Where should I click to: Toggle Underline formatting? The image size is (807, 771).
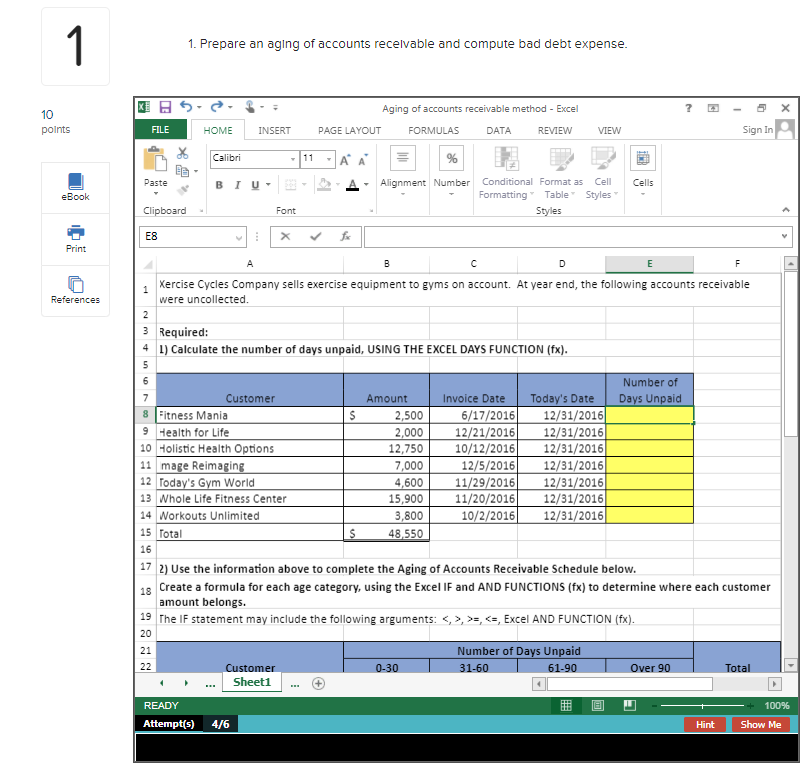click(x=255, y=185)
